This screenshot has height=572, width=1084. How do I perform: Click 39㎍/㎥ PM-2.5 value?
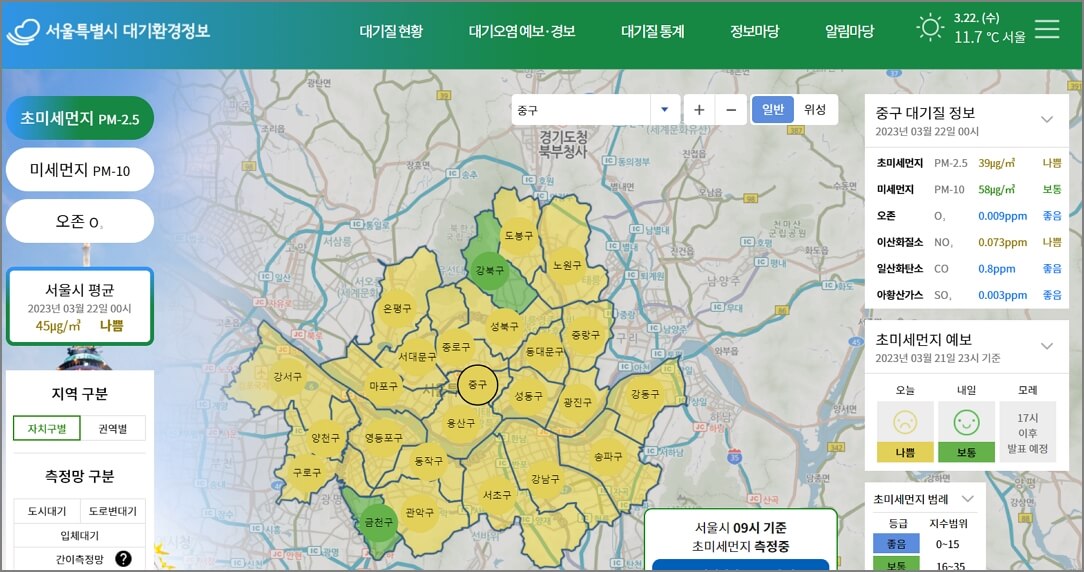click(996, 163)
